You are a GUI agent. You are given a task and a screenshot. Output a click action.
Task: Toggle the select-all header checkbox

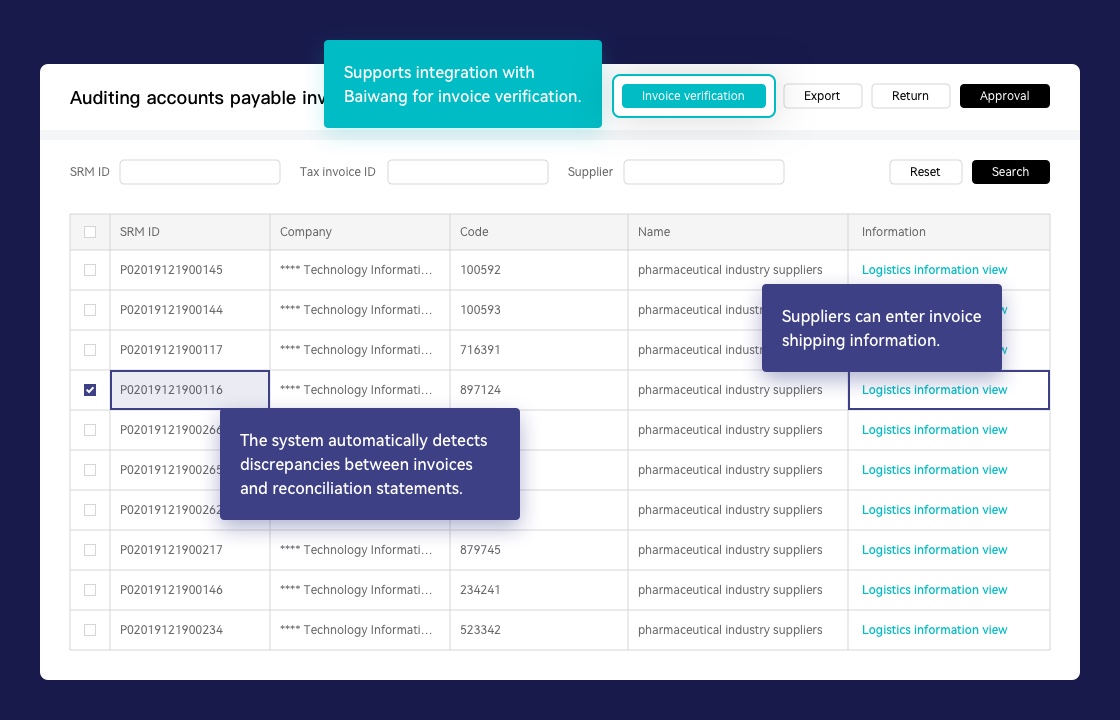click(x=90, y=232)
